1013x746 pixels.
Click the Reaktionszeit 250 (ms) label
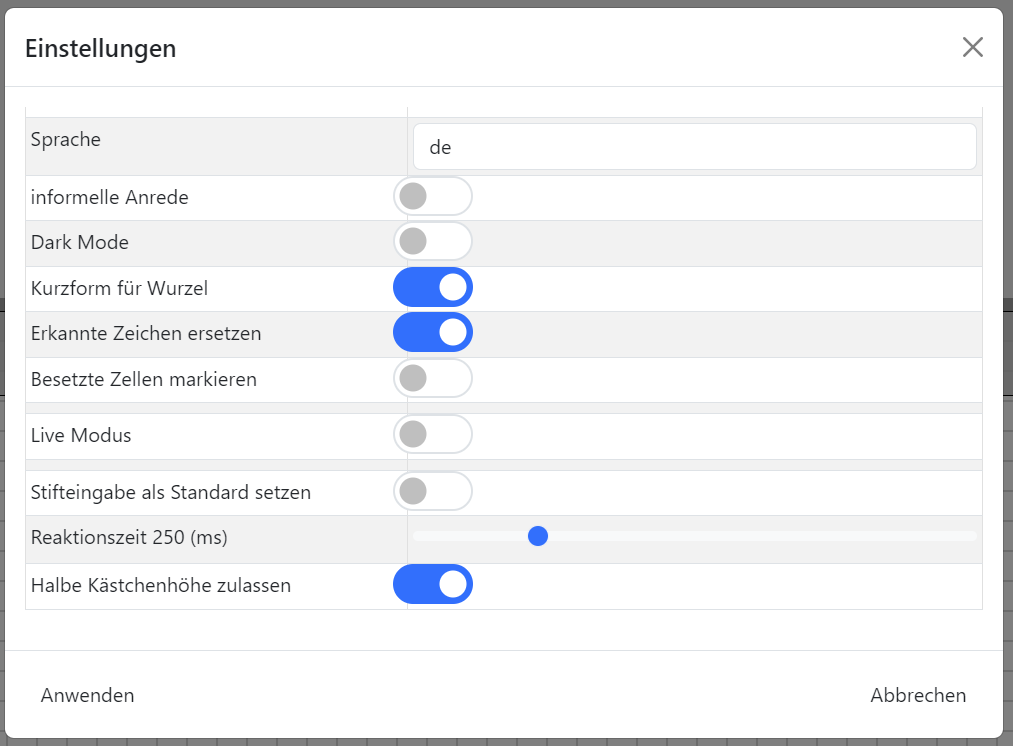(129, 537)
